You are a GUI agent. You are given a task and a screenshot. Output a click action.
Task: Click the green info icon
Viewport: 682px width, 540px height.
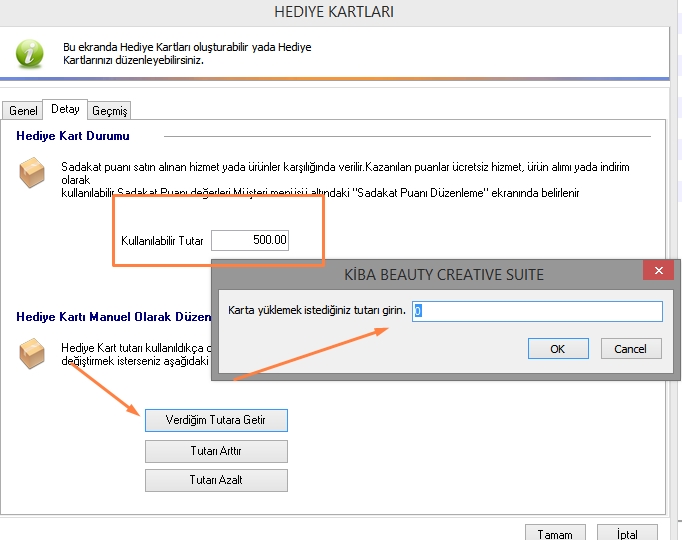(x=30, y=54)
